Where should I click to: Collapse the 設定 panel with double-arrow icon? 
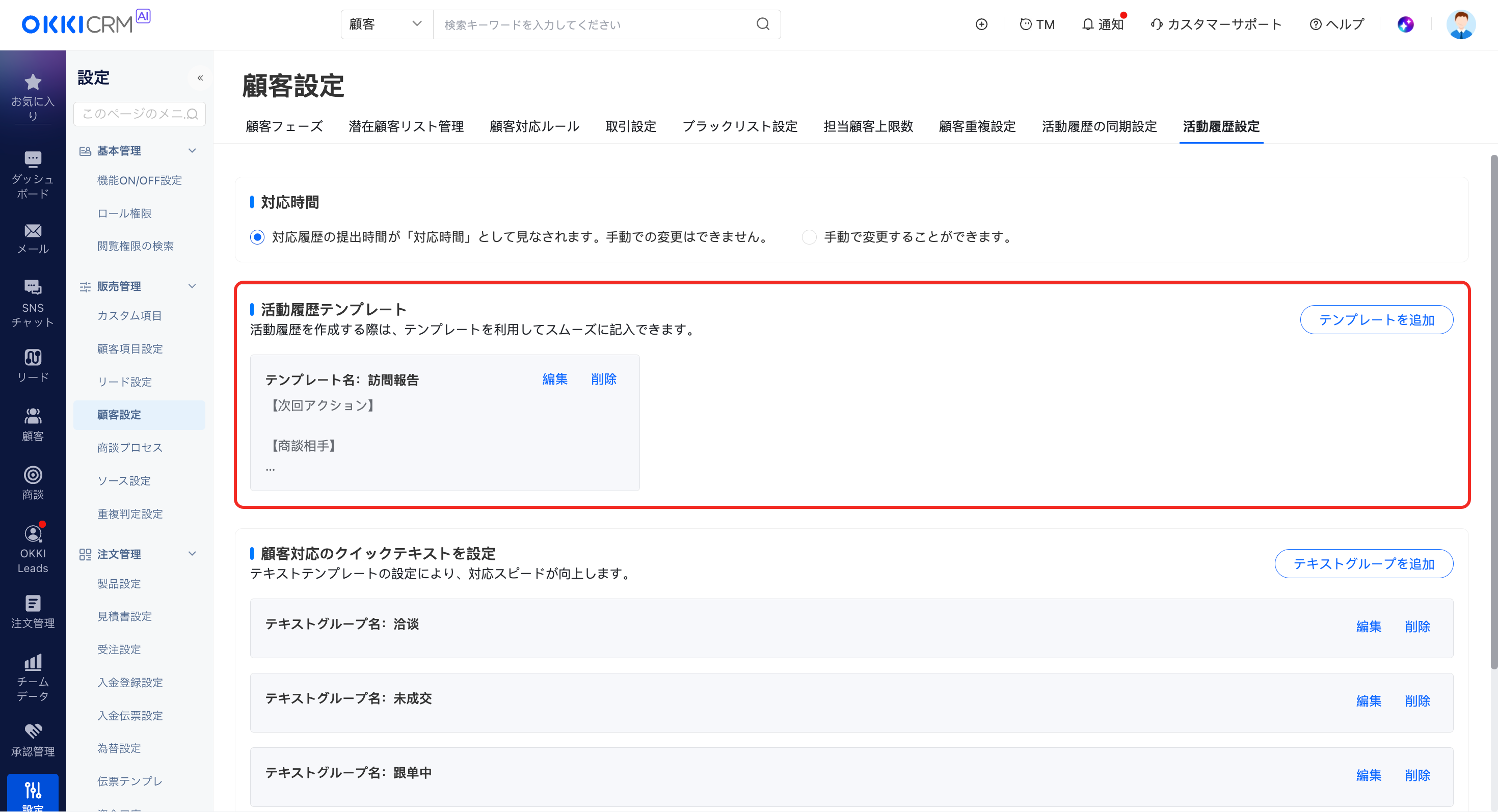click(x=200, y=78)
